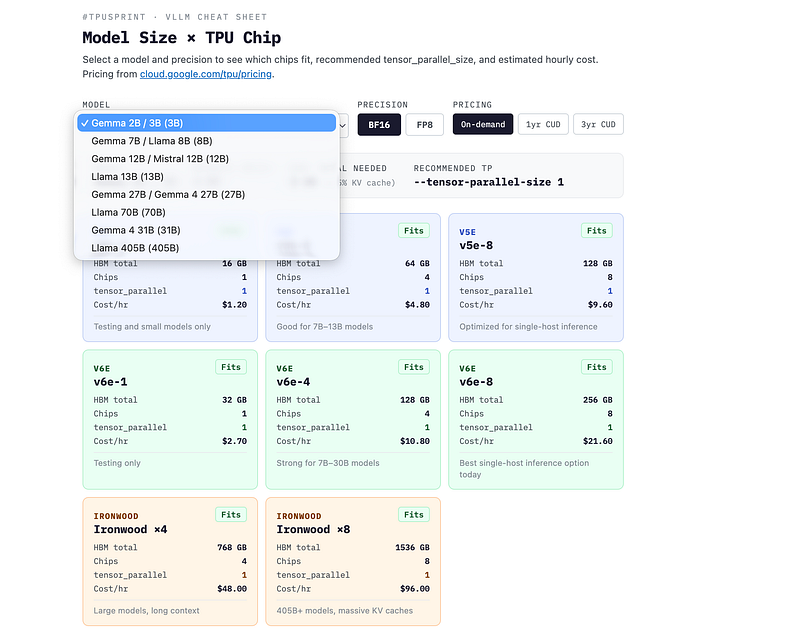800x641 pixels.
Task: Click the $10.80 cost on v6e-4
Action: click(x=415, y=441)
